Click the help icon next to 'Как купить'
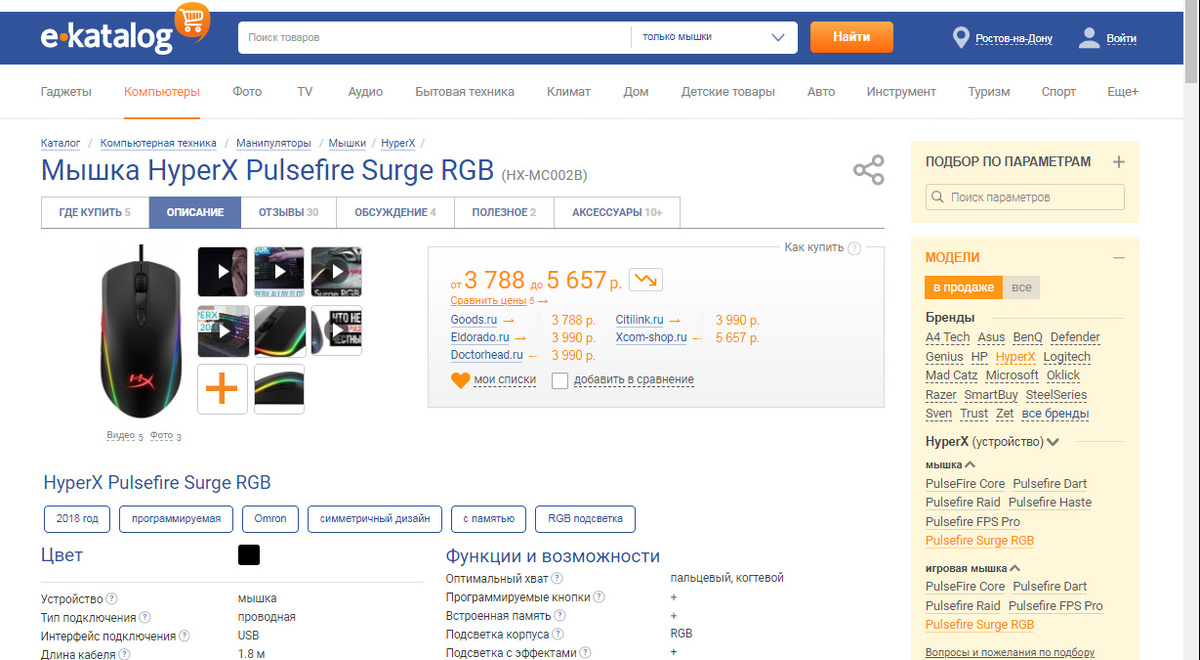Screen dimensions: 1200x660 854,248
